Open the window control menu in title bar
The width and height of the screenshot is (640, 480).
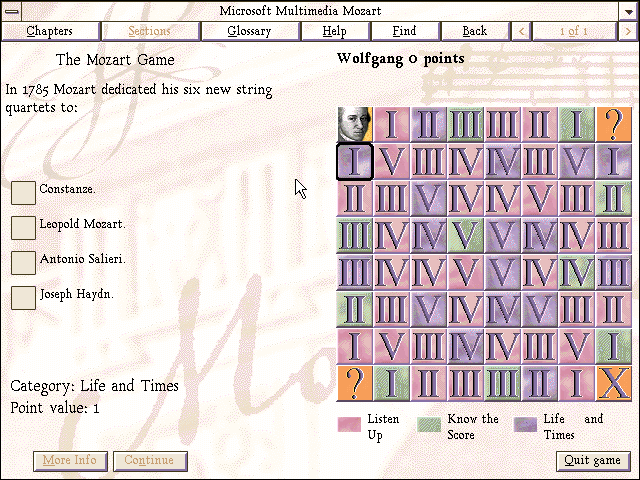coord(11,11)
